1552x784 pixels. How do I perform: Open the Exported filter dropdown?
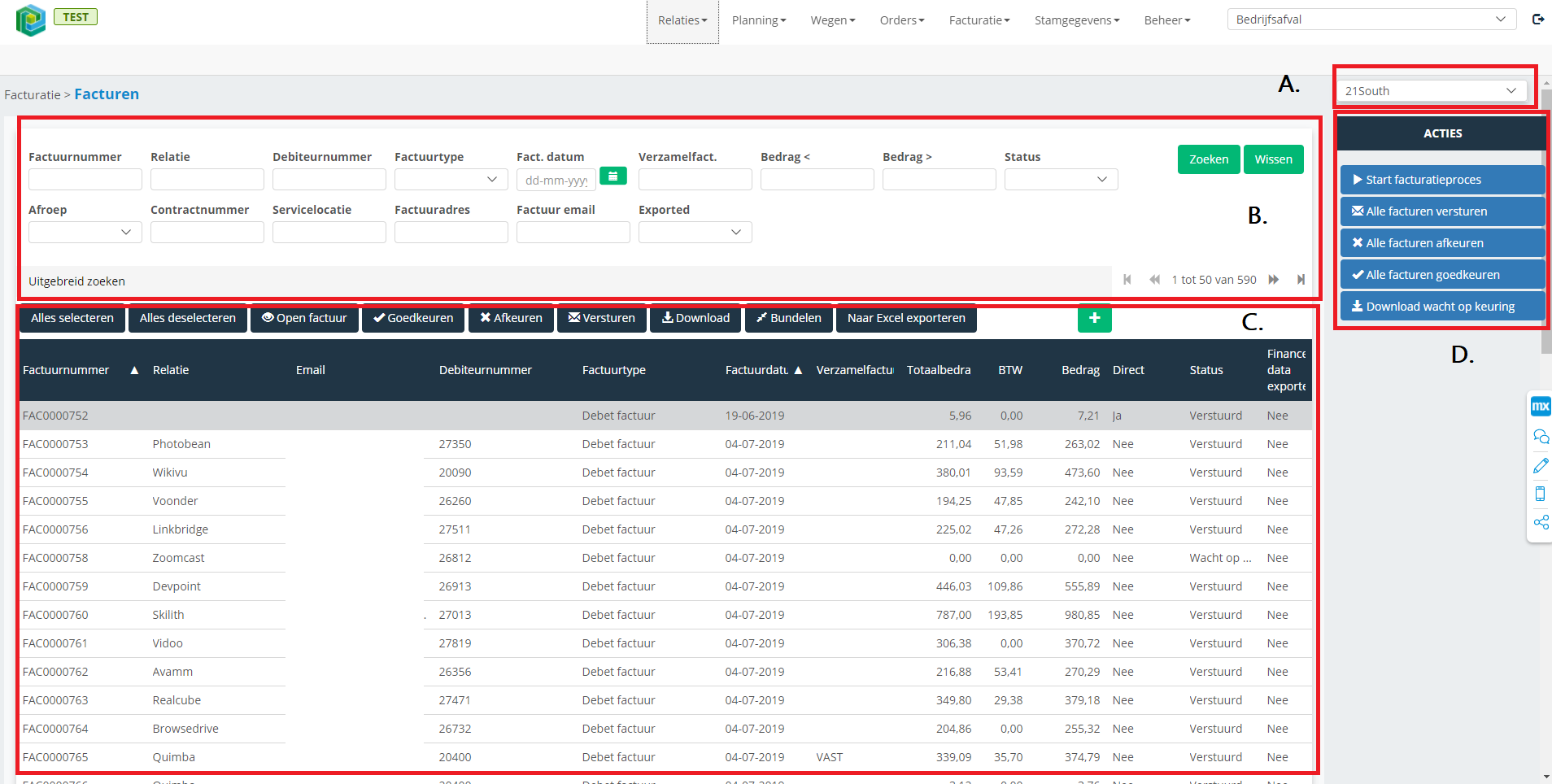tap(695, 232)
